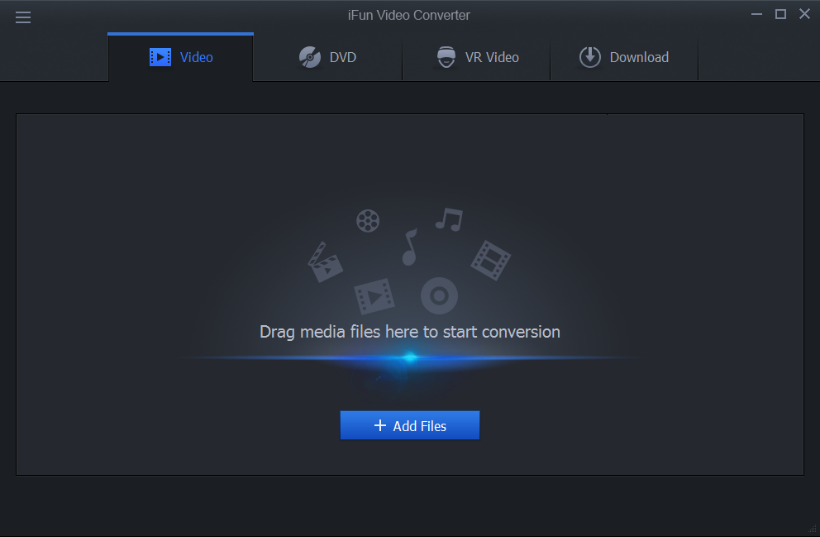Switch to the Video tab
The height and width of the screenshot is (537, 820).
180,57
